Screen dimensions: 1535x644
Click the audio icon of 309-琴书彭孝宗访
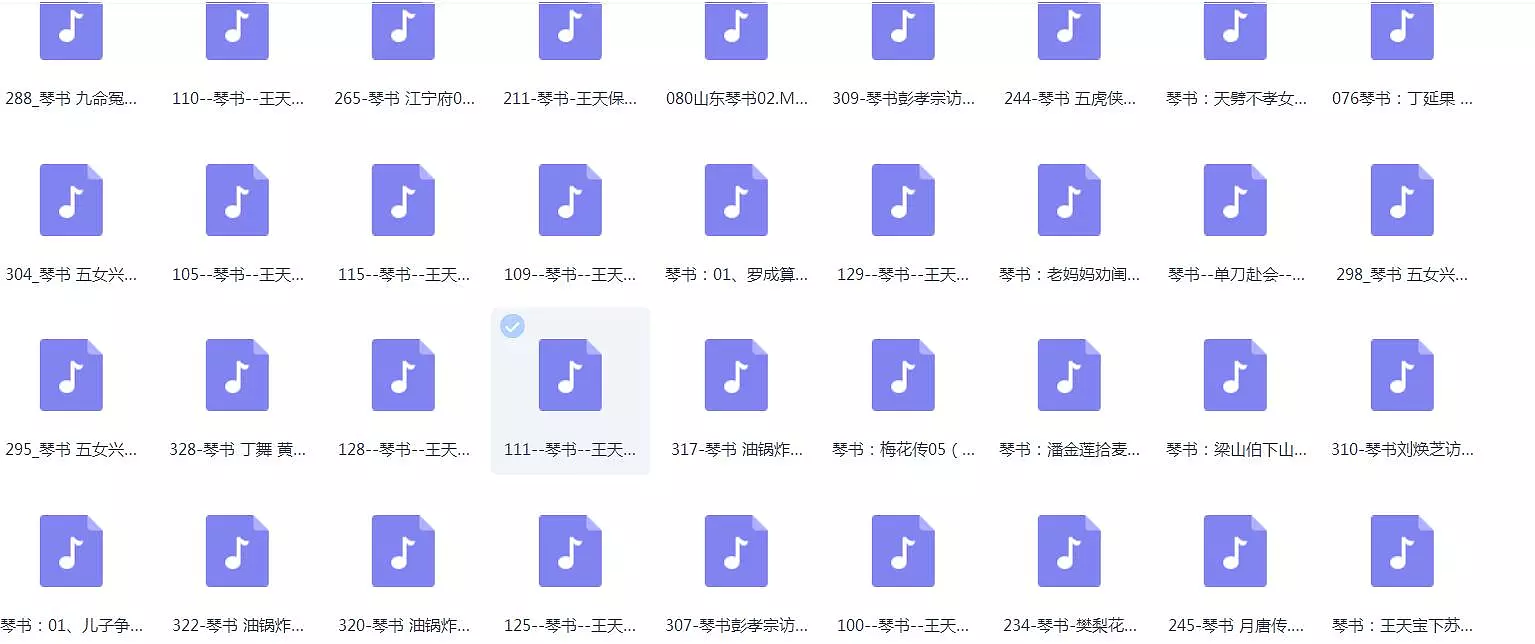pyautogui.click(x=903, y=30)
